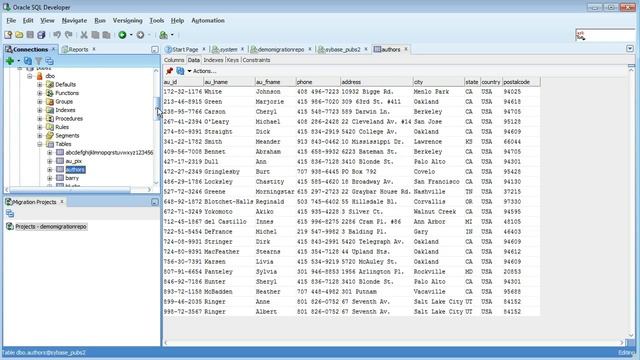
Task: Click the Connections tree horizontal scrollbar
Action: click(x=69, y=190)
